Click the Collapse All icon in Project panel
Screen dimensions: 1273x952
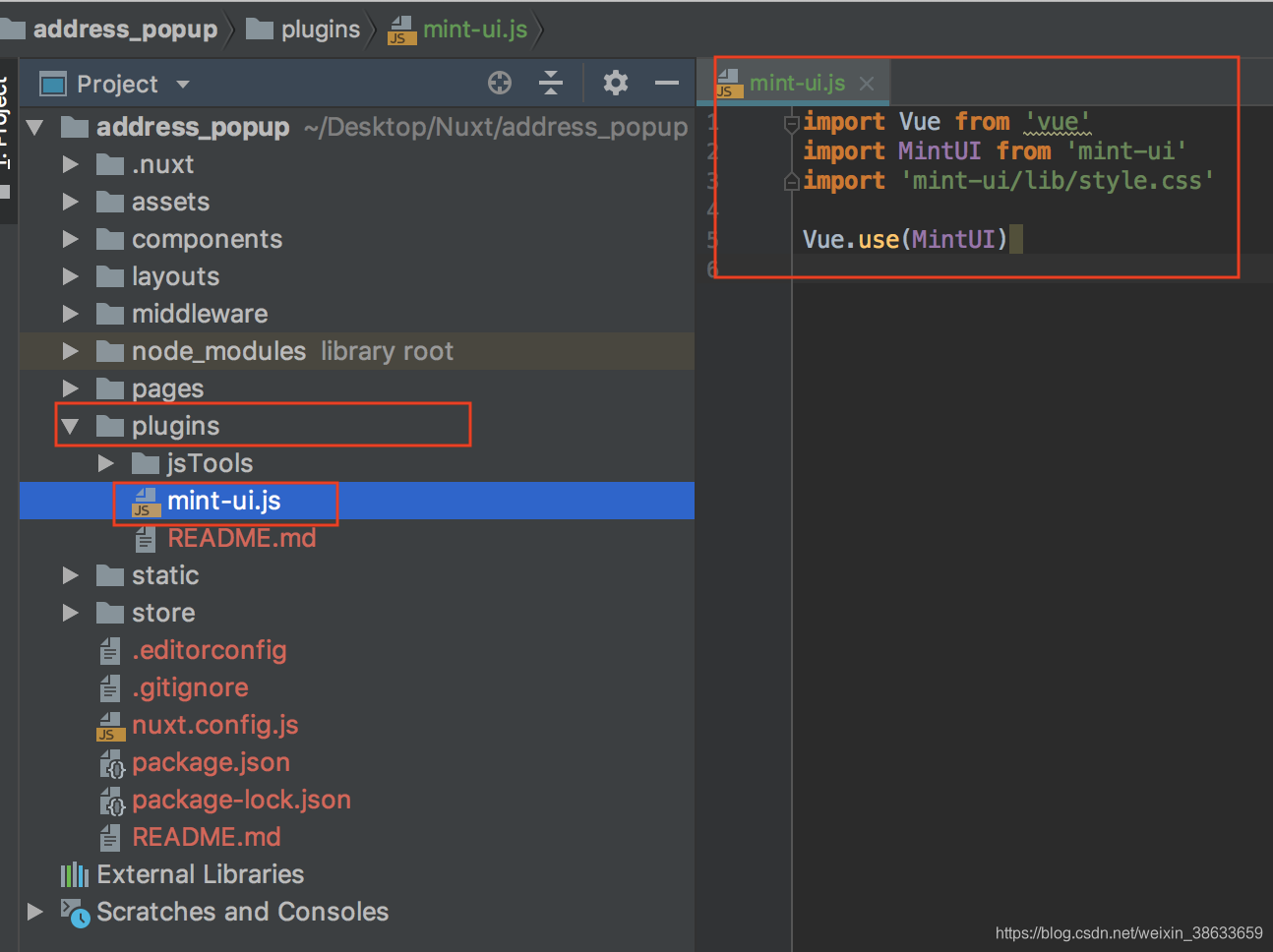(551, 83)
